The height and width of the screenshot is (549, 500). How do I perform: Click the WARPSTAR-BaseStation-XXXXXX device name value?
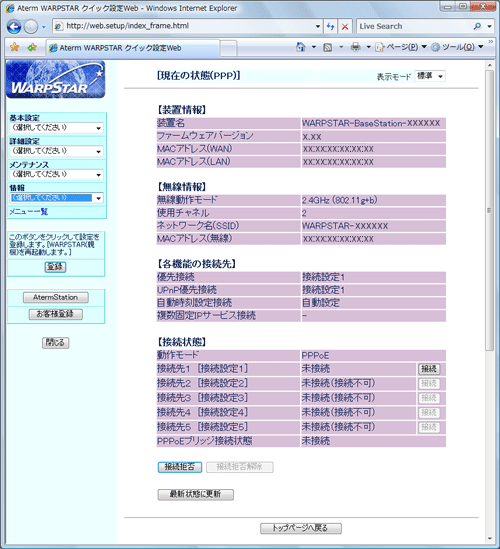pos(371,123)
